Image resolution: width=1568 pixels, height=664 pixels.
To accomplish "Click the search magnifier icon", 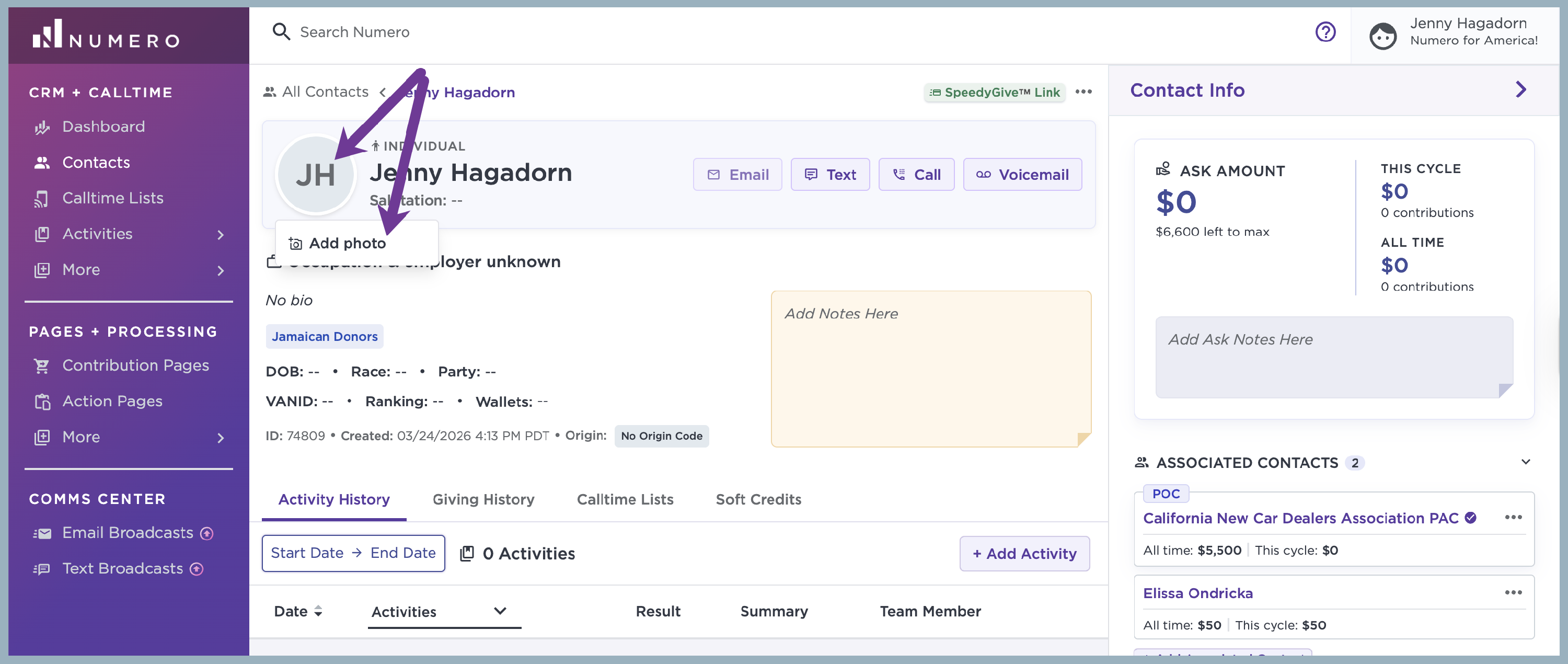I will pyautogui.click(x=281, y=32).
